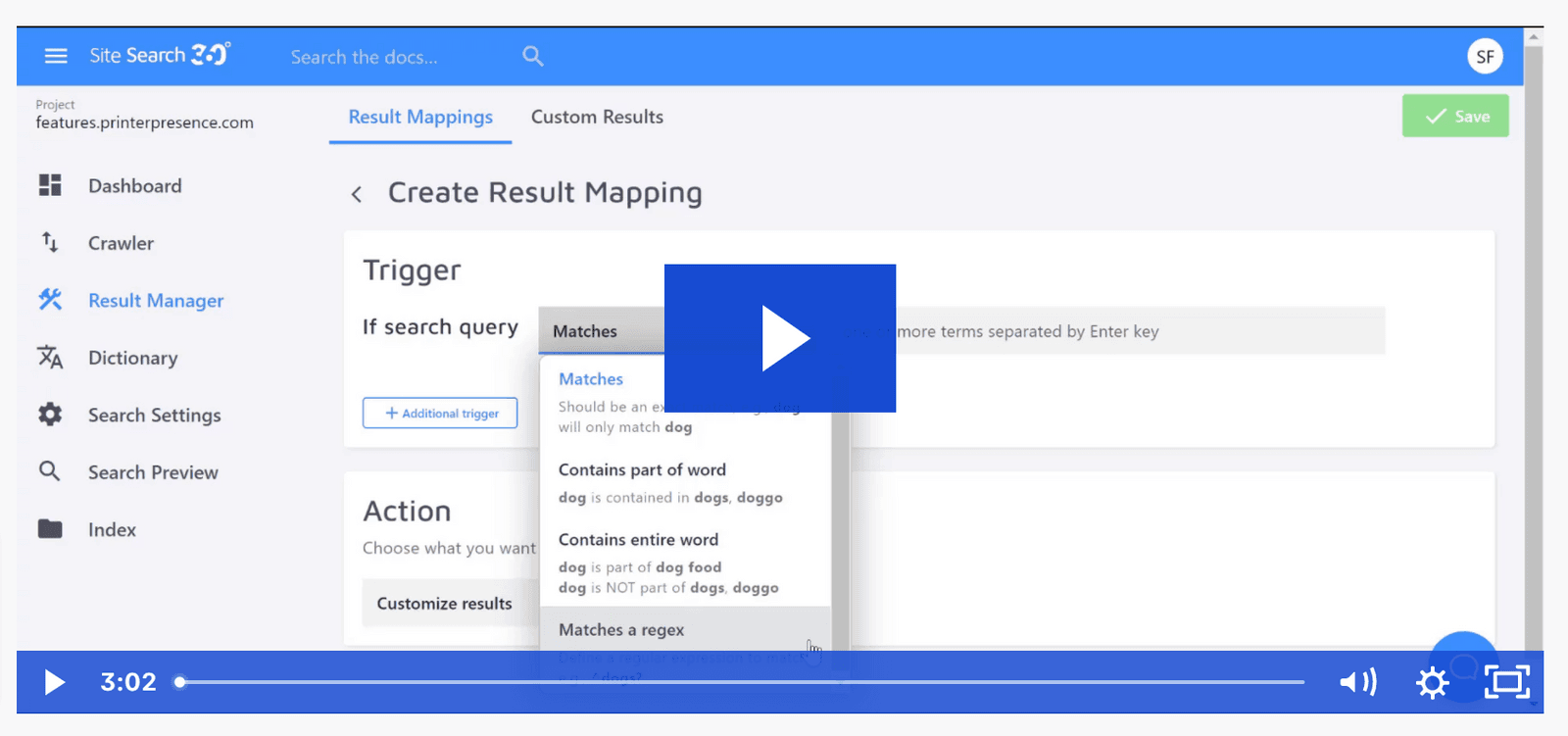Open the chat bubble widget
Viewport: 1568px width, 736px height.
pos(1463,666)
